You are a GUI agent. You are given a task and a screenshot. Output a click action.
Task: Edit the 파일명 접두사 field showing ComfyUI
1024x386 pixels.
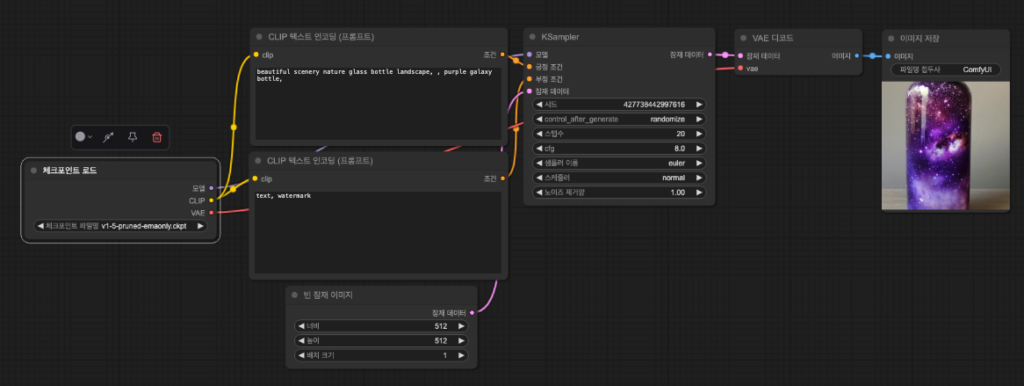(x=946, y=69)
